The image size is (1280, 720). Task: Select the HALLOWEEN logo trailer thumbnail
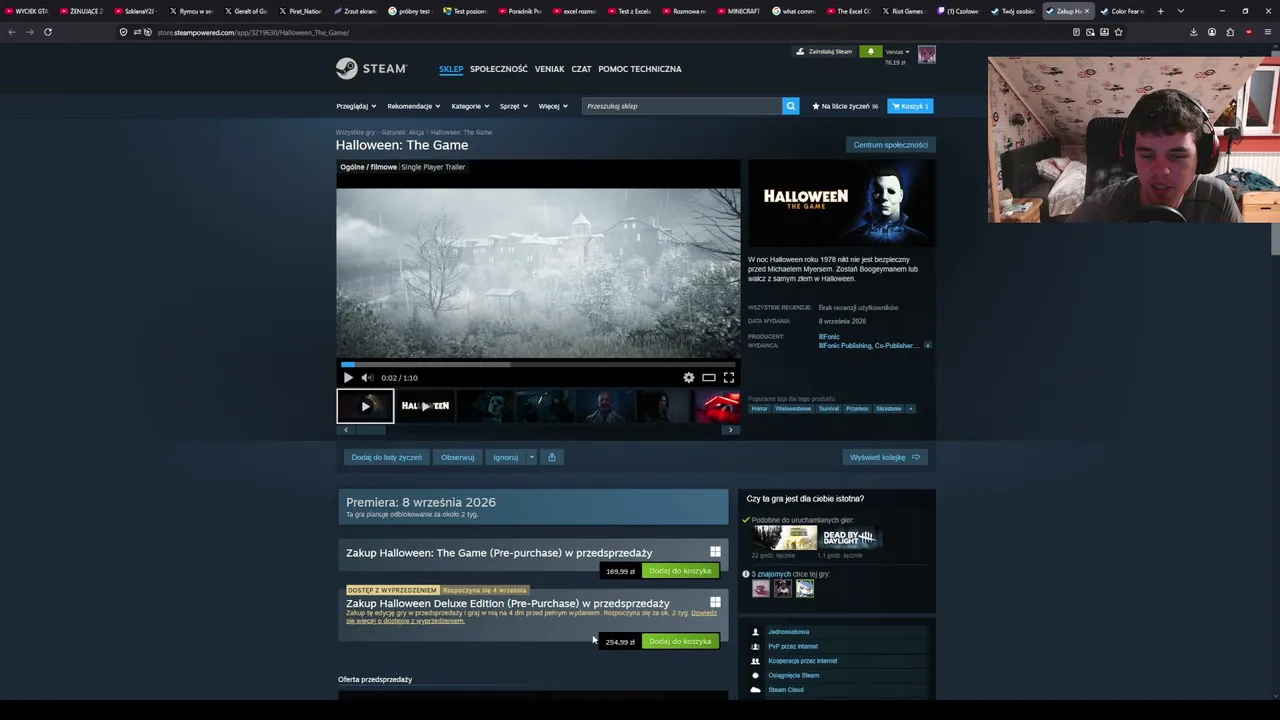425,406
